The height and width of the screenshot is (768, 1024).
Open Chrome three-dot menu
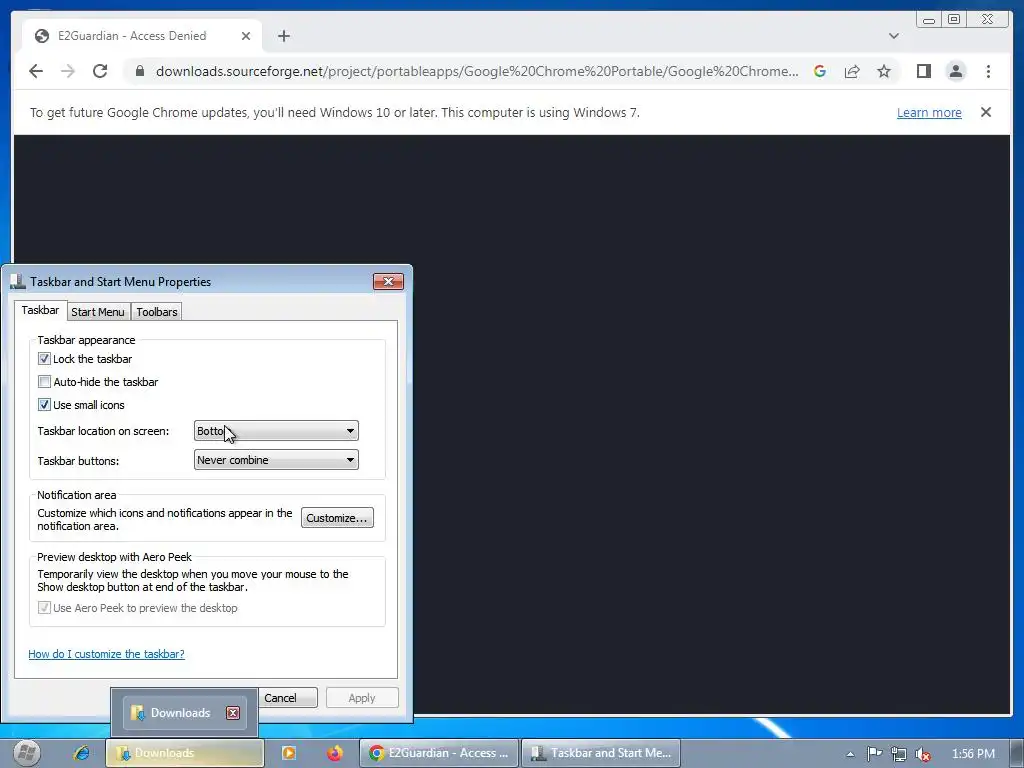click(x=988, y=71)
